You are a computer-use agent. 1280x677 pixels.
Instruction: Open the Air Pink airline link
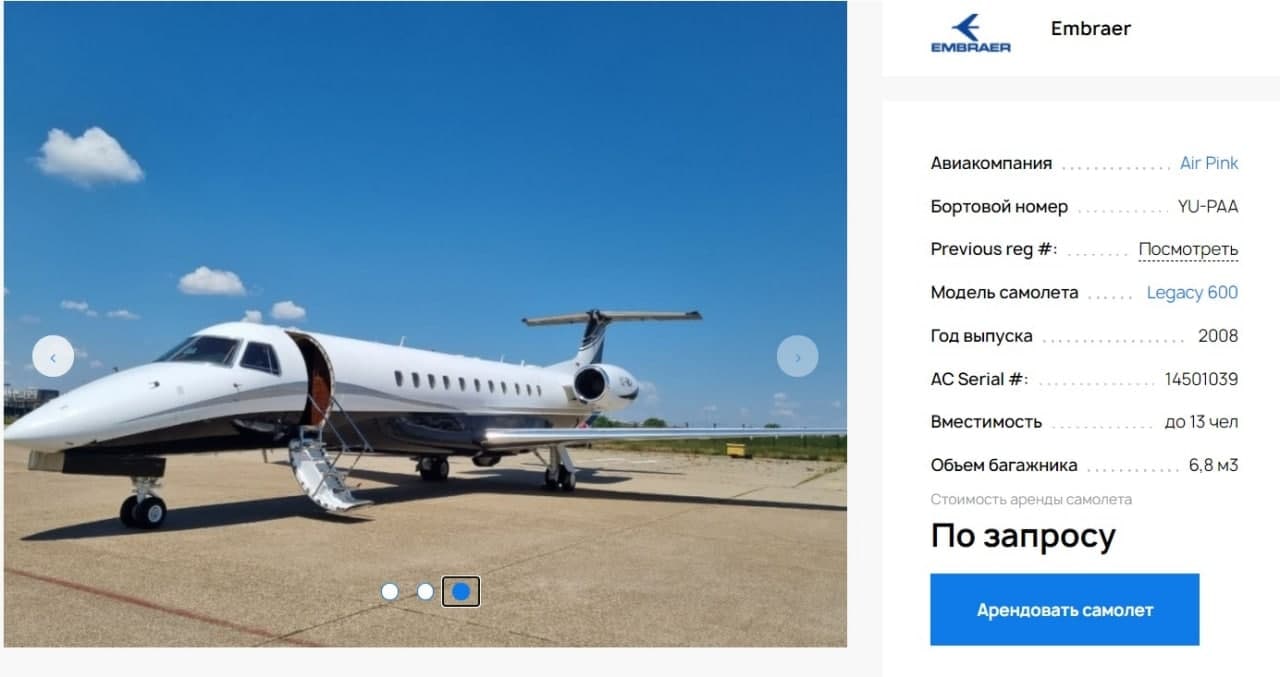pos(1208,163)
